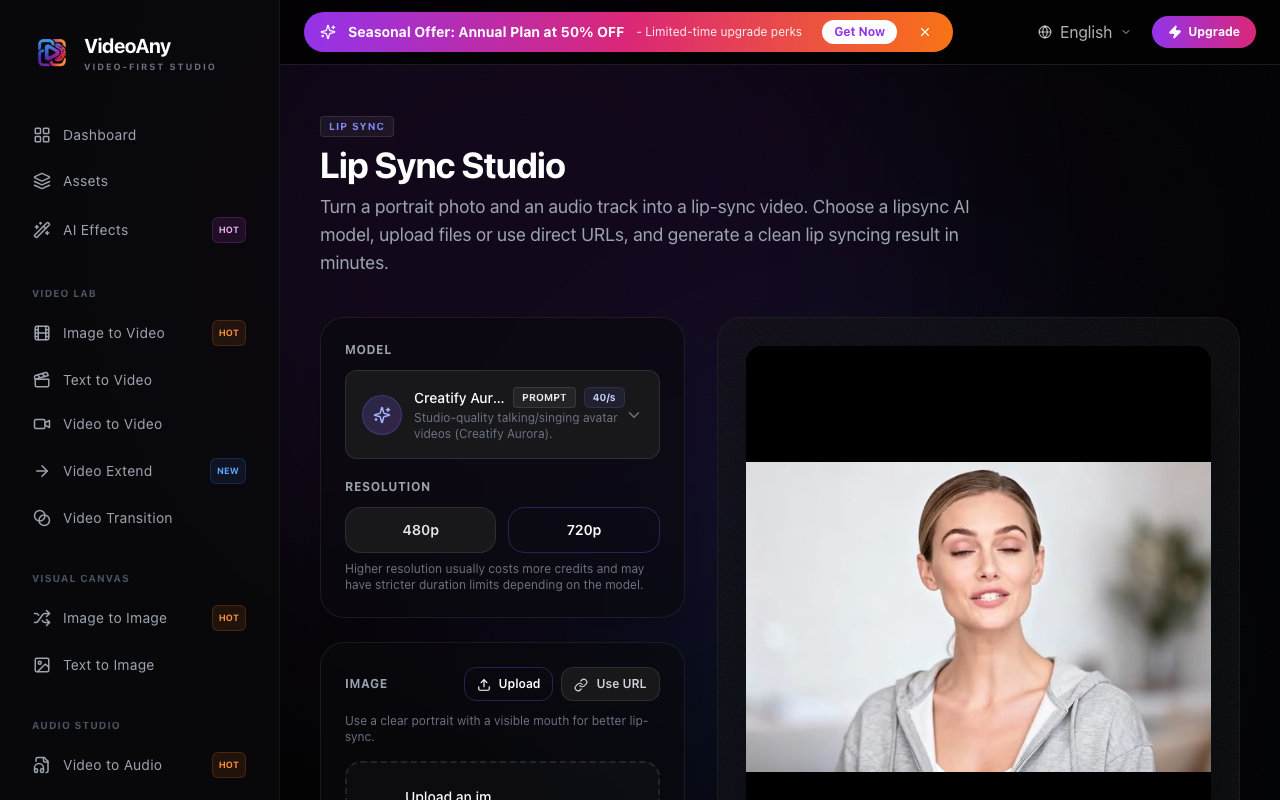
Task: Open Video Extend from the sidebar
Action: tap(107, 471)
